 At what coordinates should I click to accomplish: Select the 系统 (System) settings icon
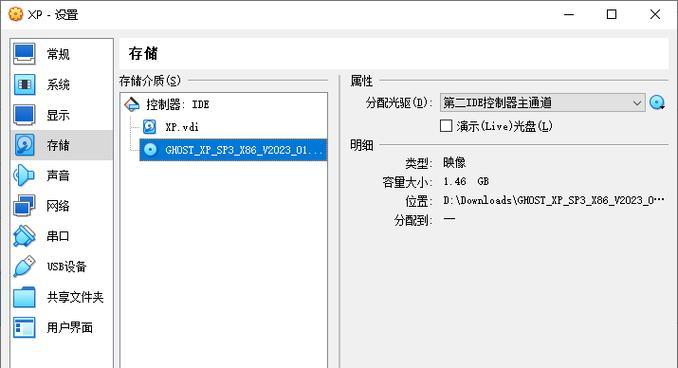[24, 84]
